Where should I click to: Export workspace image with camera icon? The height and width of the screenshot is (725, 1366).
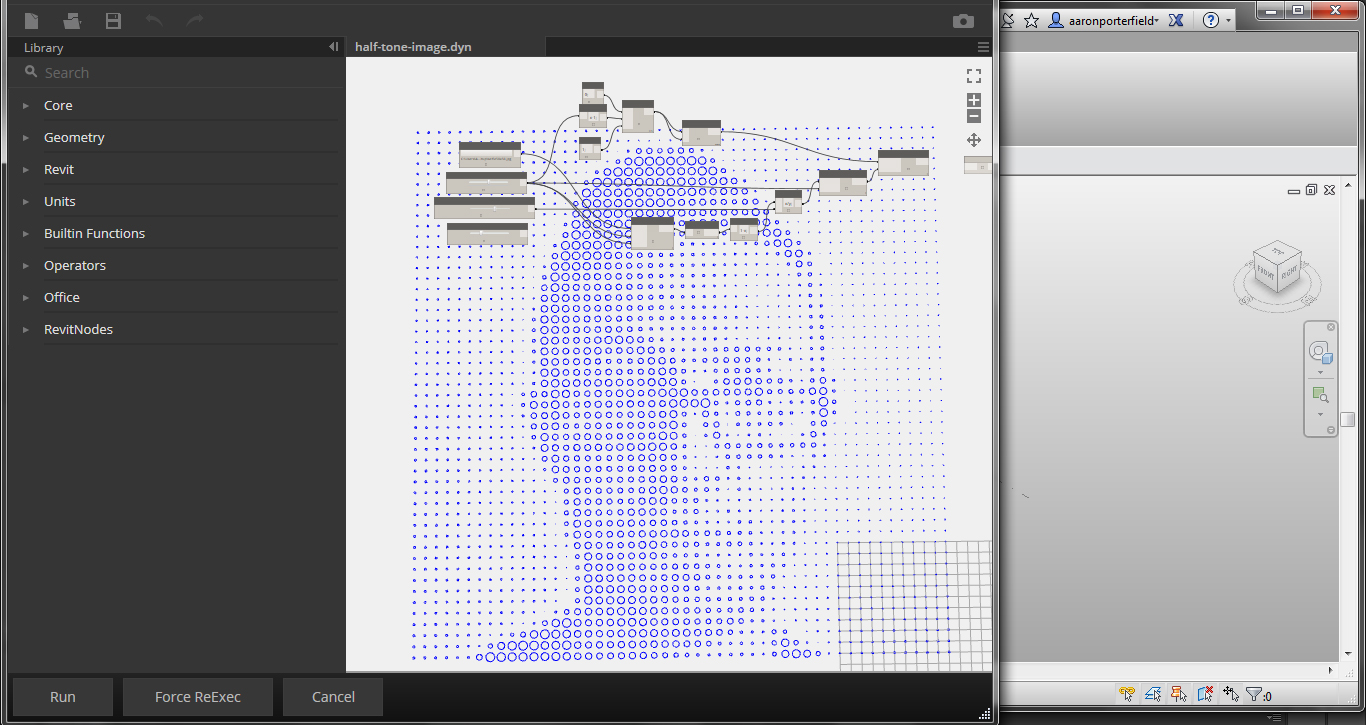[x=963, y=21]
